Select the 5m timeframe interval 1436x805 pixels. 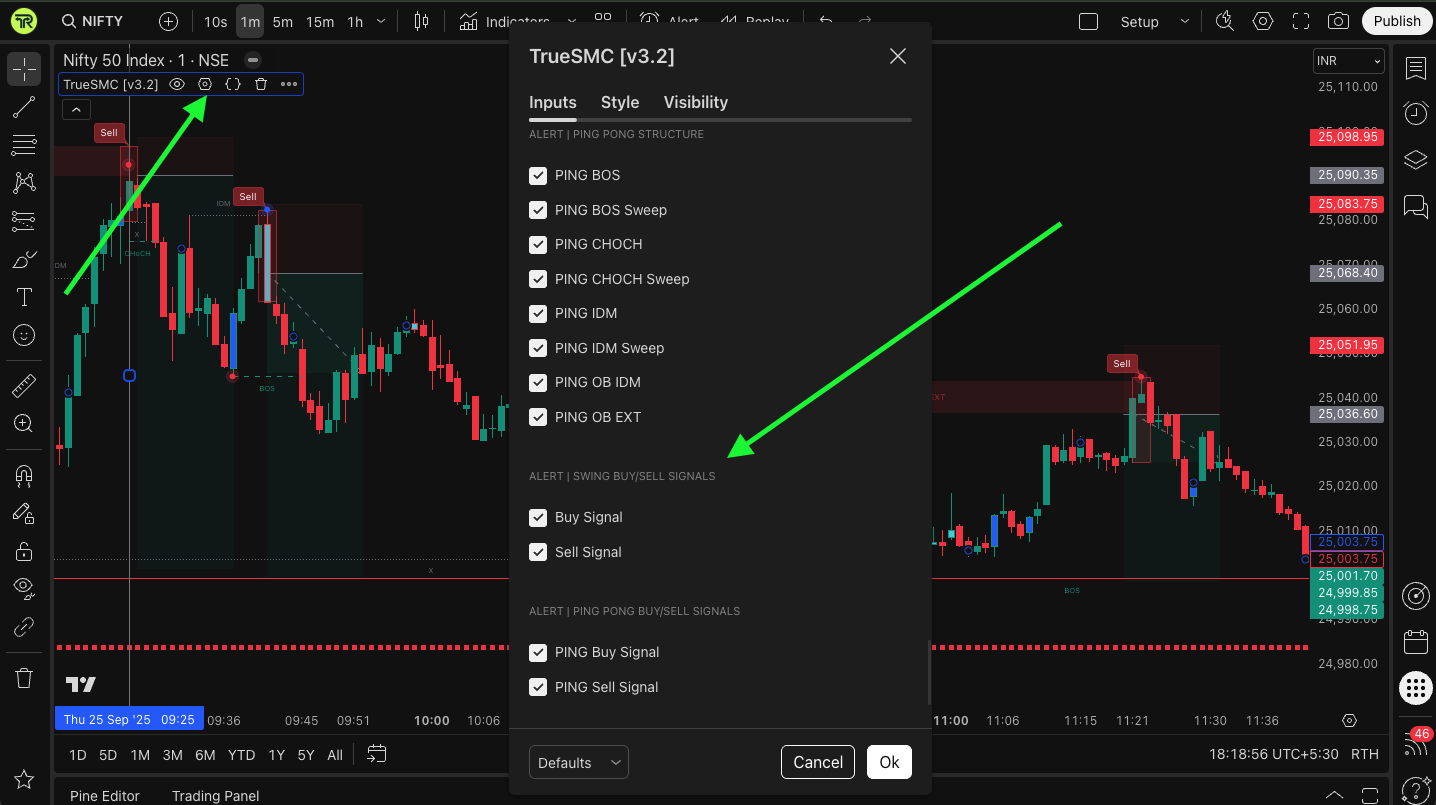(283, 21)
